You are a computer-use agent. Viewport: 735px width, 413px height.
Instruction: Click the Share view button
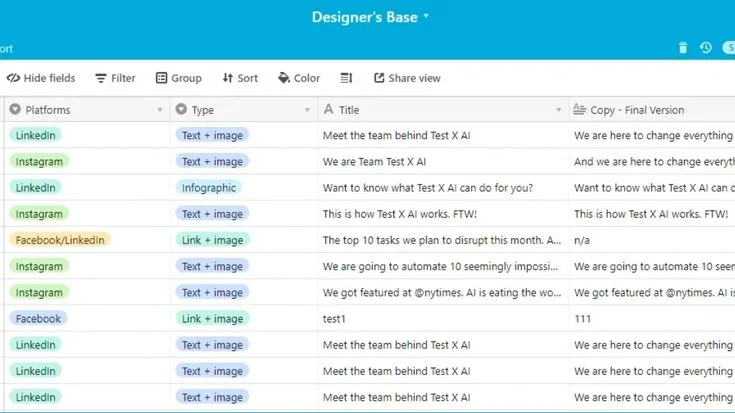(407, 78)
